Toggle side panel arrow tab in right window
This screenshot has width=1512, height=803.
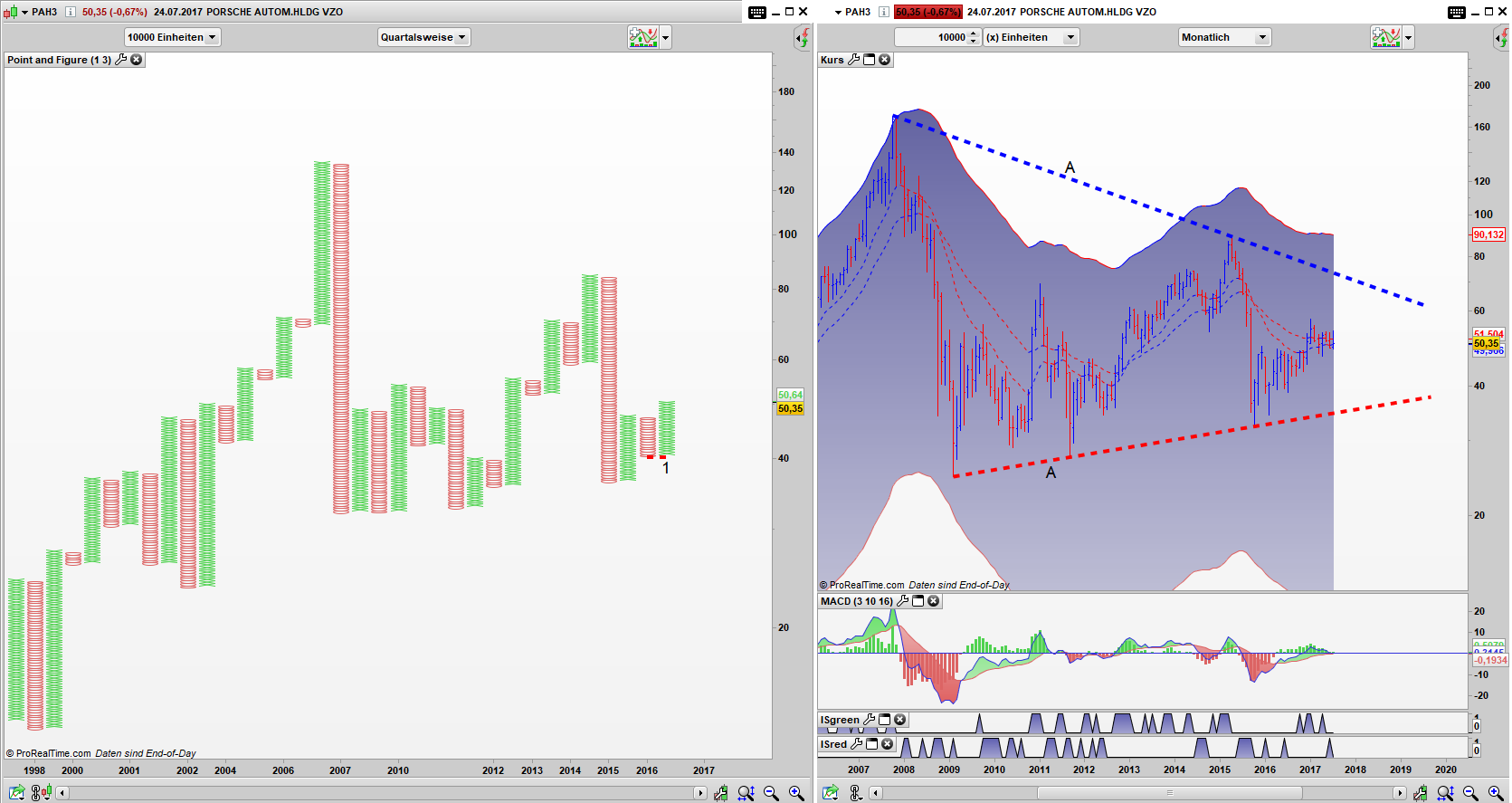click(x=1501, y=38)
